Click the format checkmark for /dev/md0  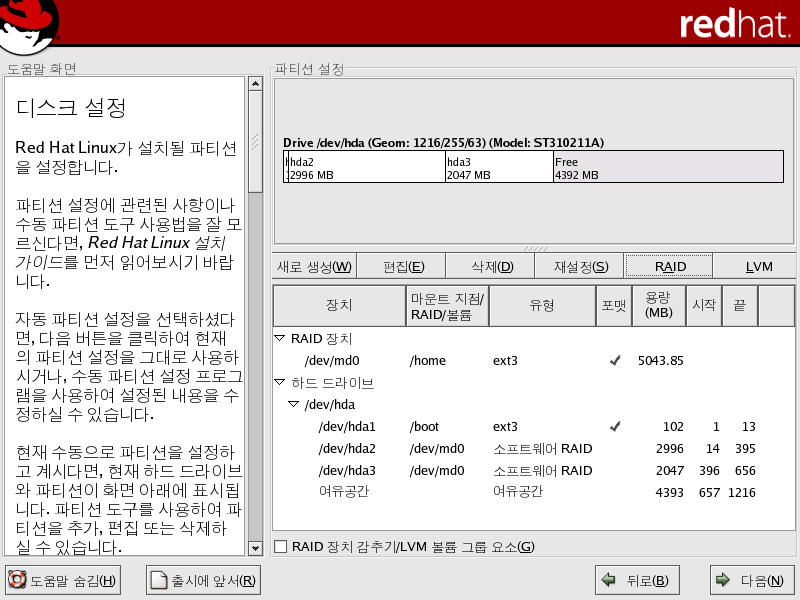pos(614,360)
